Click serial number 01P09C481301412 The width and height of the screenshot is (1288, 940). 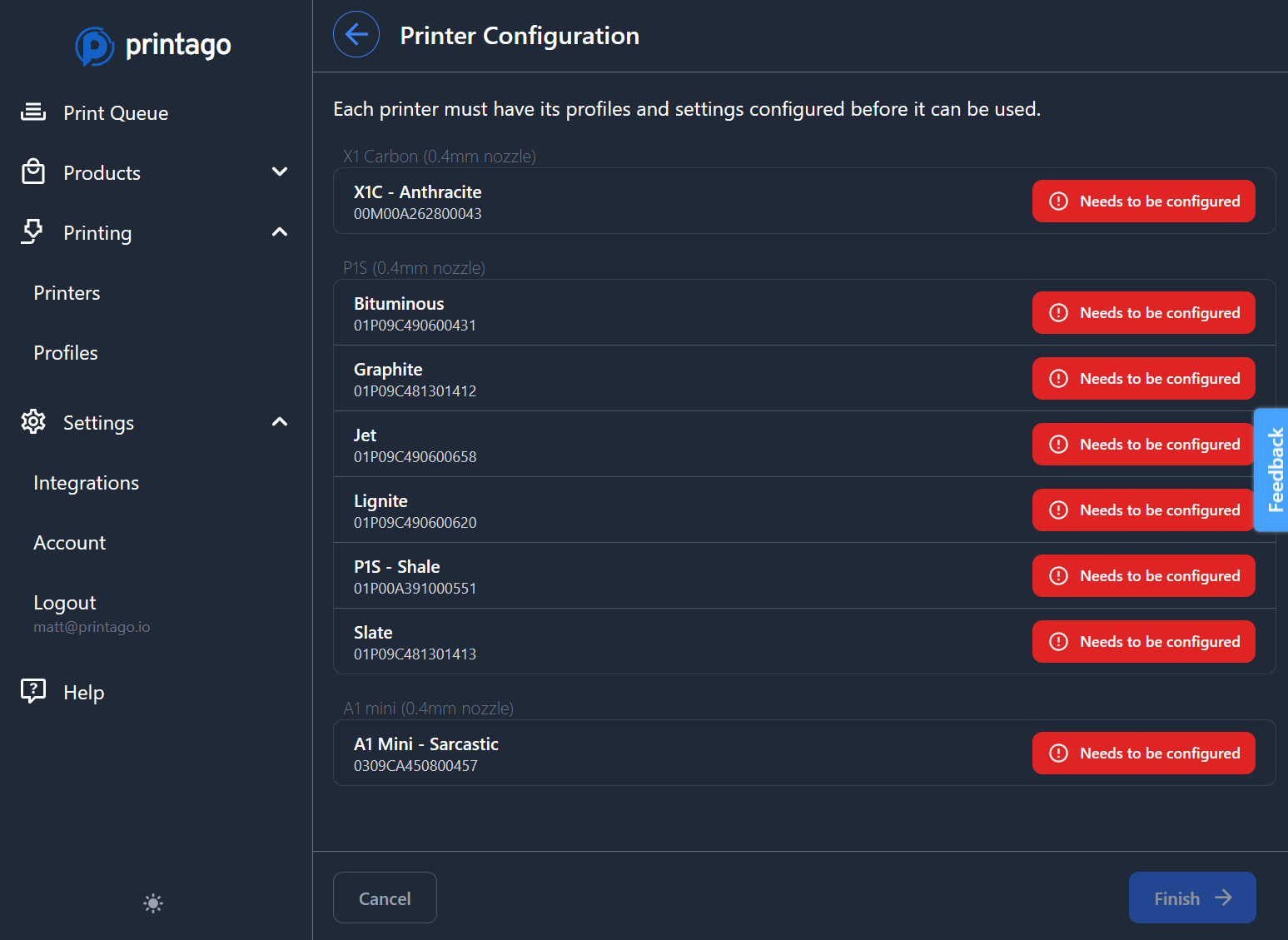click(x=415, y=391)
